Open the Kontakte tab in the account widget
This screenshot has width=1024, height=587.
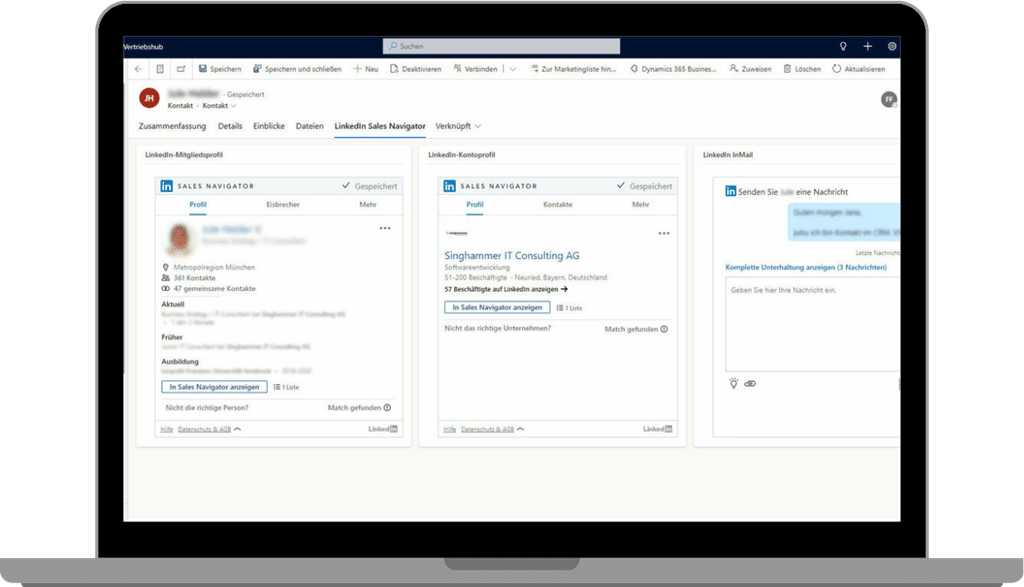(558, 204)
